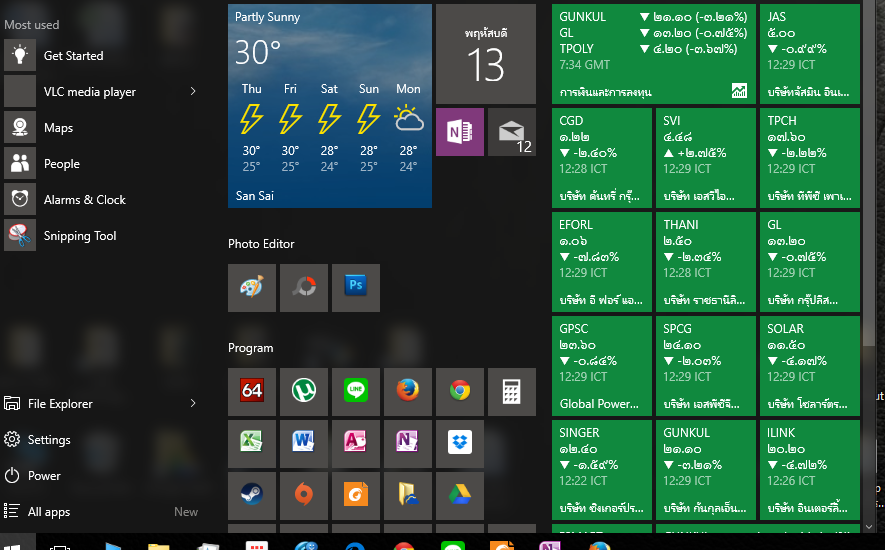The image size is (885, 550).
Task: Select the Program group header
Action: point(251,348)
